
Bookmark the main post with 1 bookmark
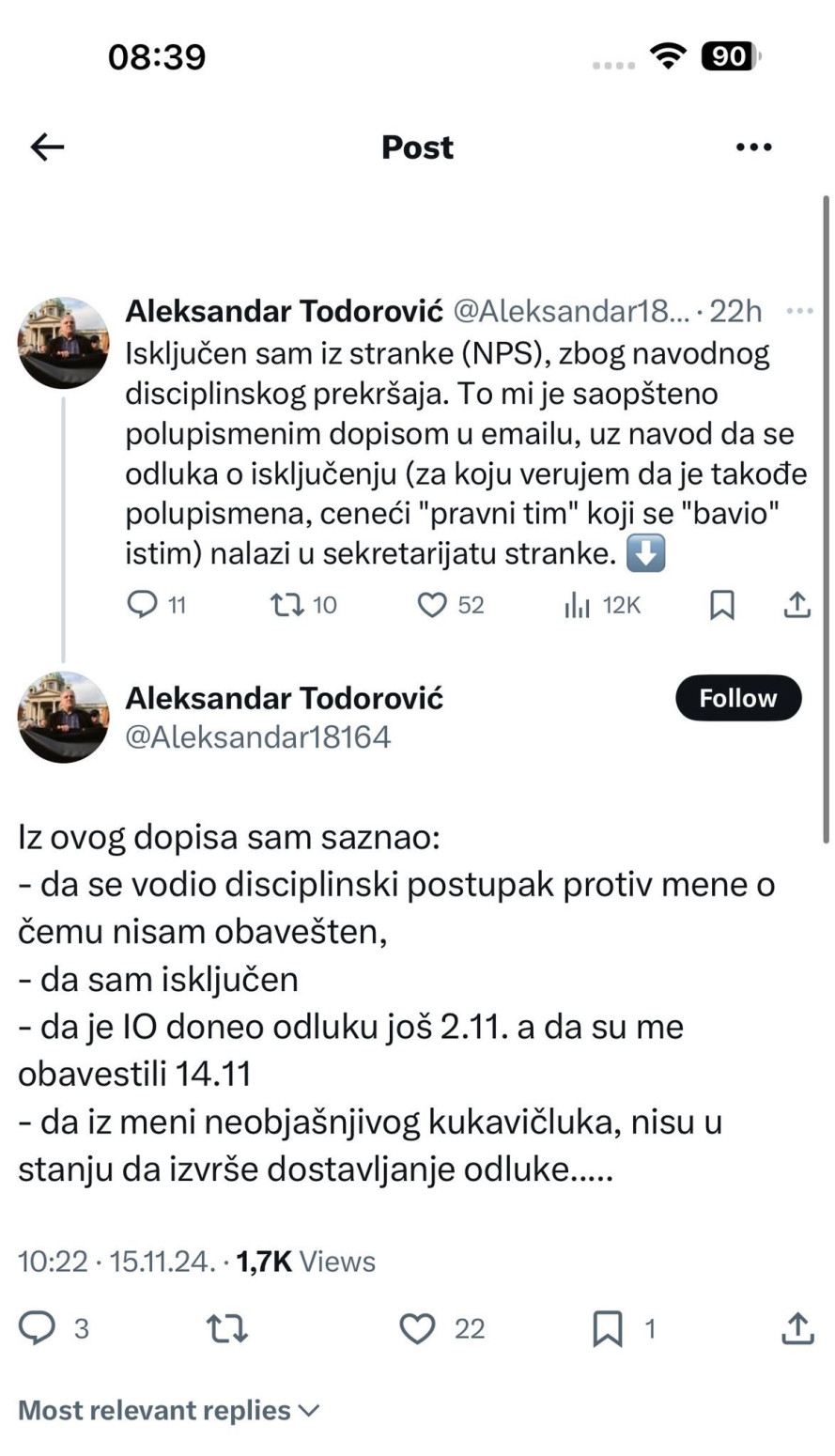608,1328
